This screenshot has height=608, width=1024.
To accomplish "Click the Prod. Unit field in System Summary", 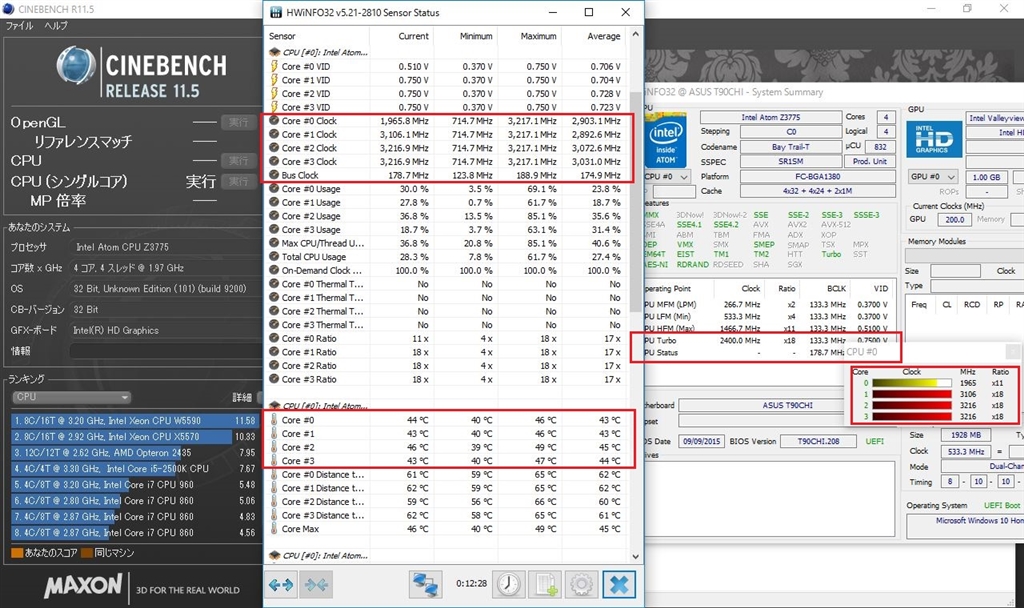I will click(x=870, y=161).
